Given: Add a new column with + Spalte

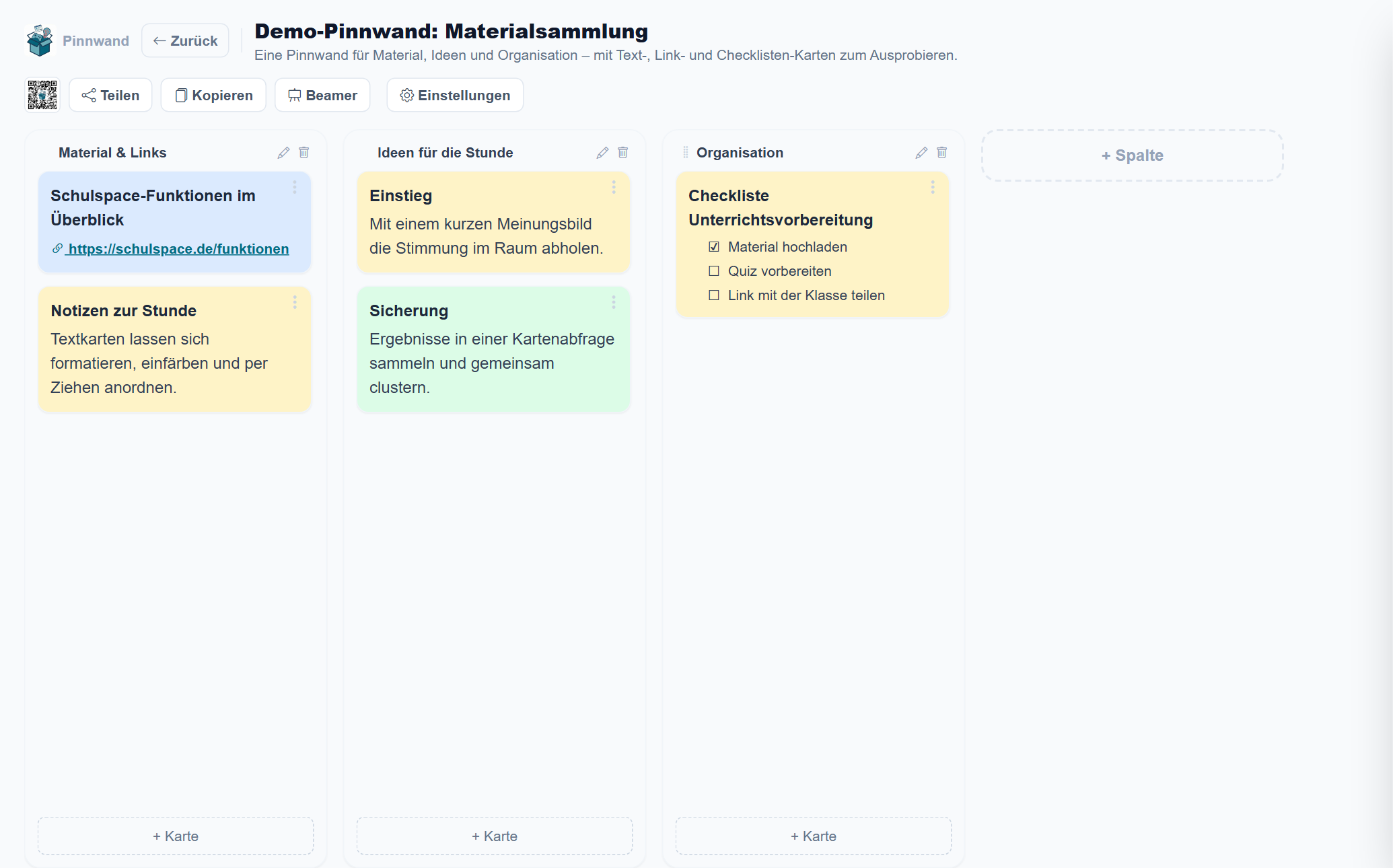Looking at the screenshot, I should (x=1133, y=155).
